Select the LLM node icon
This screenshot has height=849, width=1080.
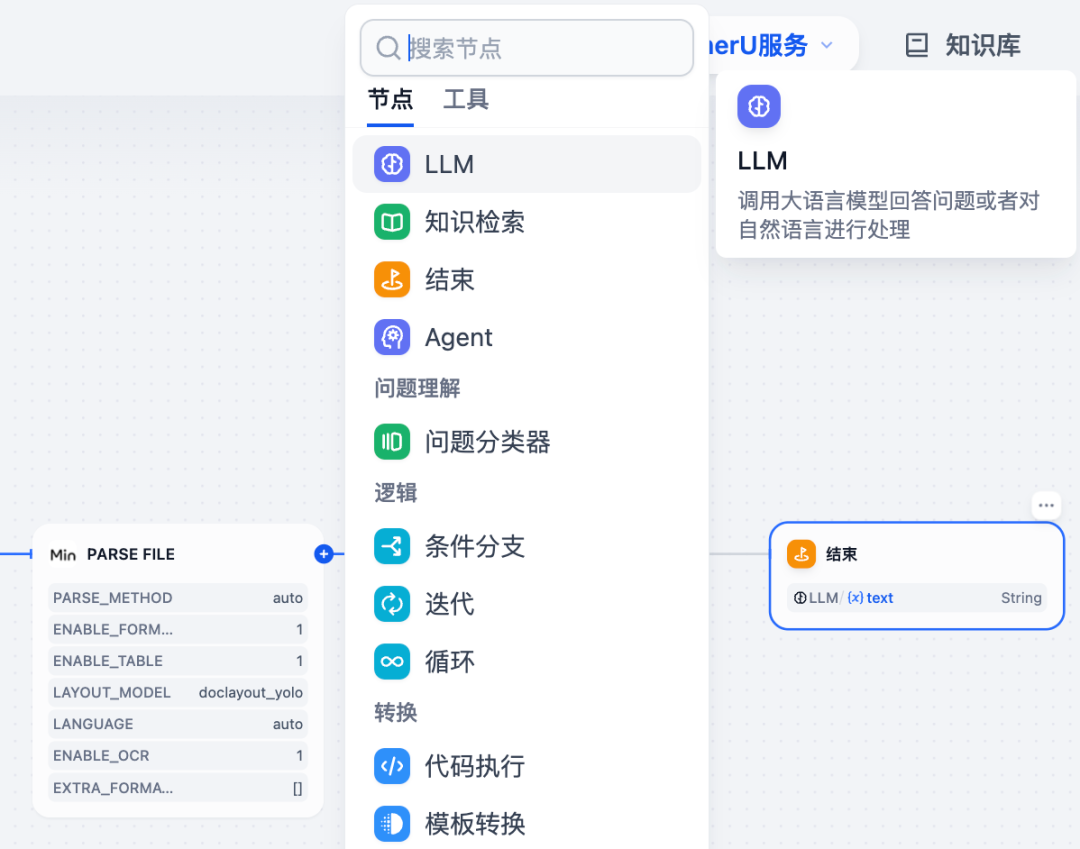click(391, 164)
